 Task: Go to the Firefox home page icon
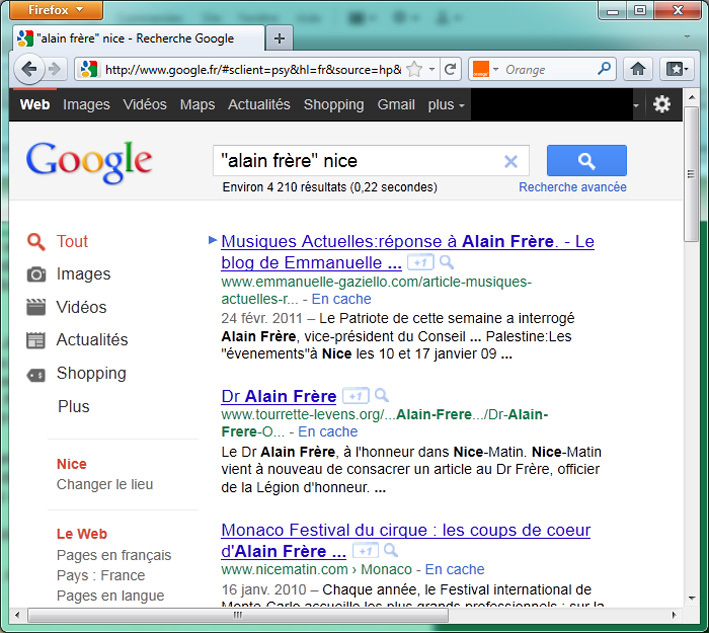pos(638,69)
